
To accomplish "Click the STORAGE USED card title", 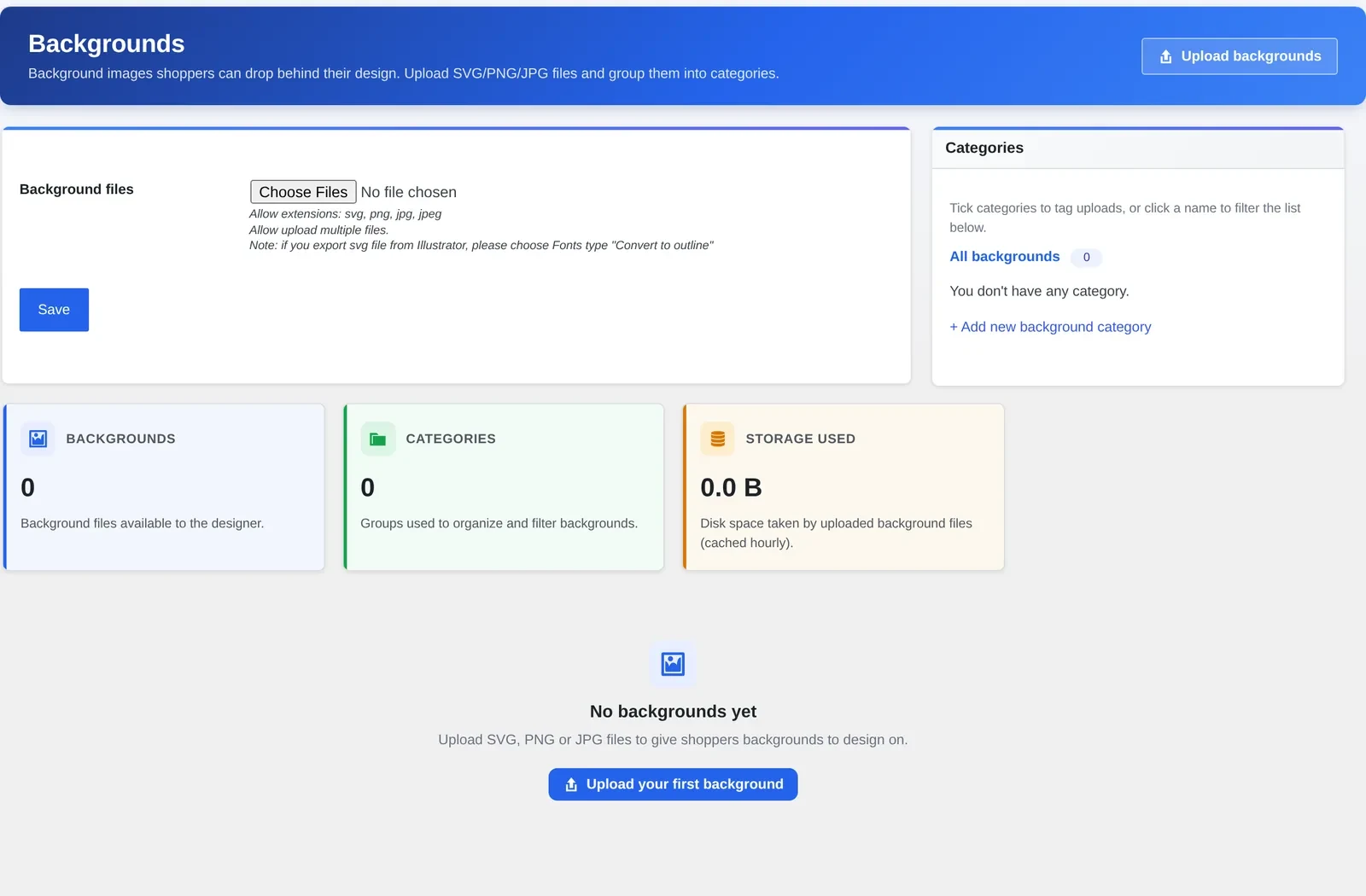I will tap(800, 439).
